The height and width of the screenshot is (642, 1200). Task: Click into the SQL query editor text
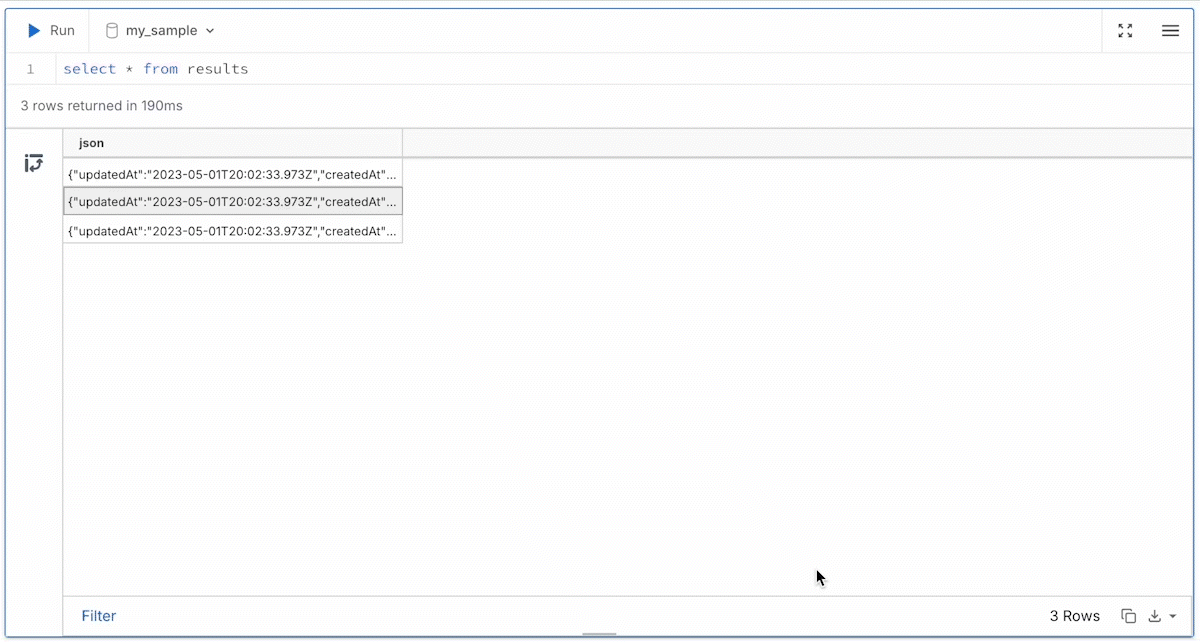tap(155, 69)
